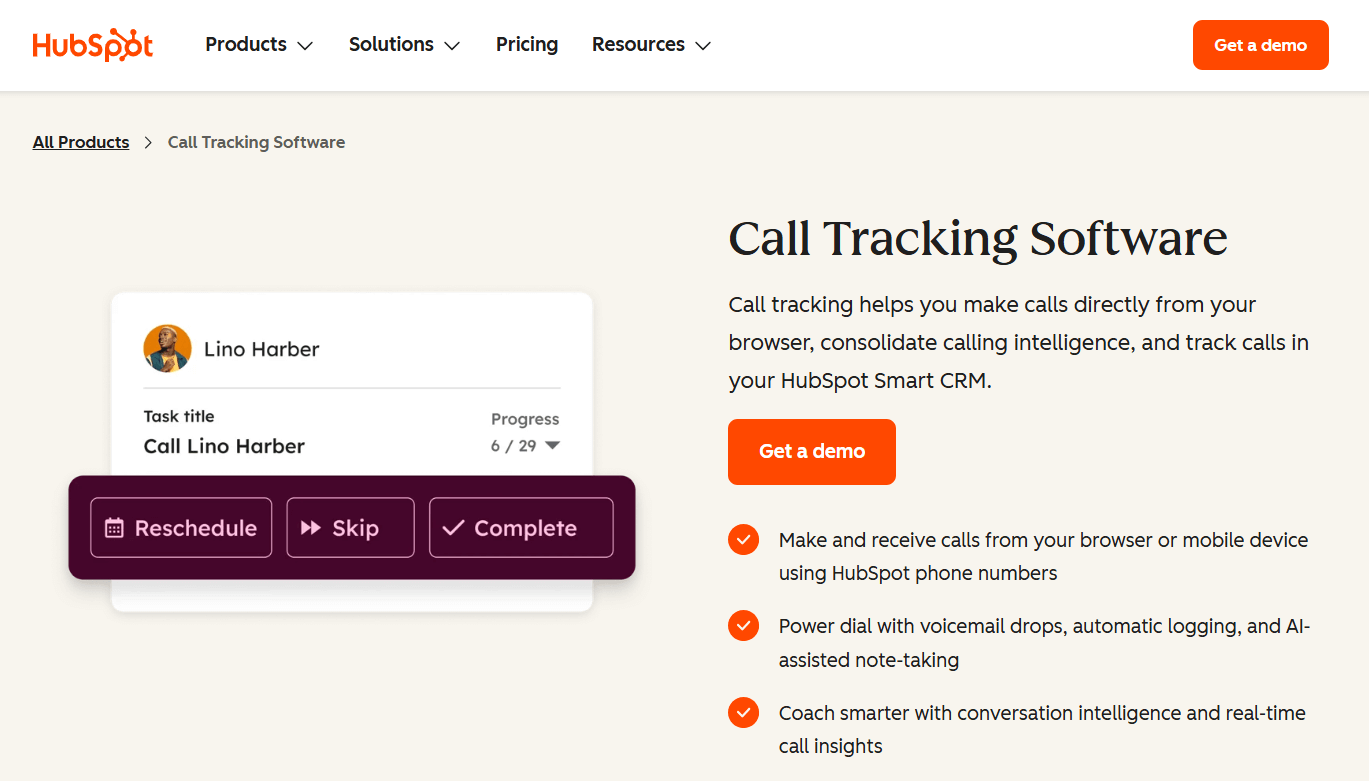Click the orange check beside "Coach smarter" bullet
Screen dimensions: 1369x781
[743, 712]
